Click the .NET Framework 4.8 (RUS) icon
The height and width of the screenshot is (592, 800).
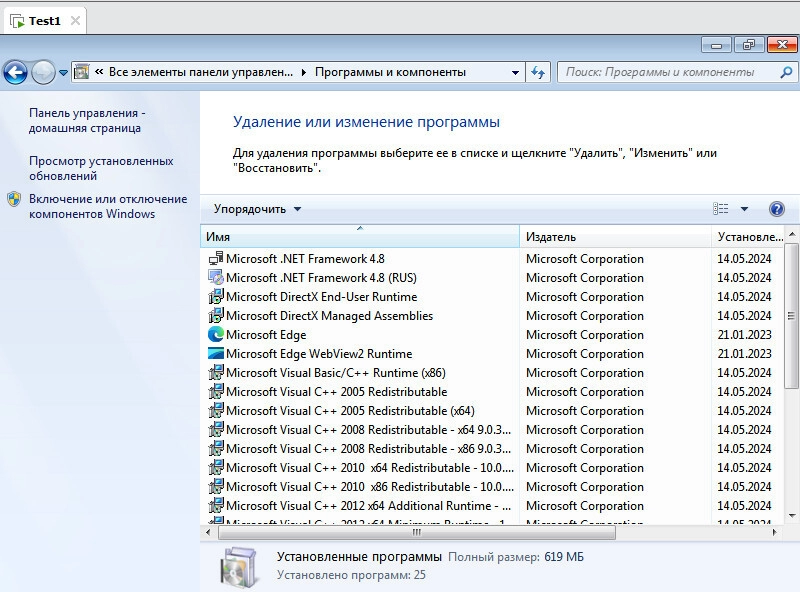pyautogui.click(x=216, y=278)
